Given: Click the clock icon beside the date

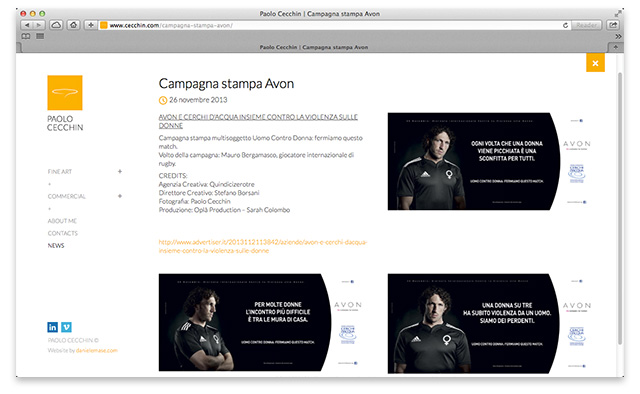Looking at the screenshot, I should click(163, 100).
